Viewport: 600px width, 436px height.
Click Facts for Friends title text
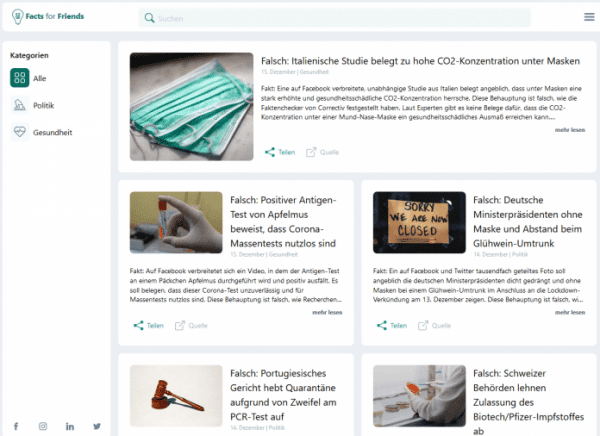(54, 16)
